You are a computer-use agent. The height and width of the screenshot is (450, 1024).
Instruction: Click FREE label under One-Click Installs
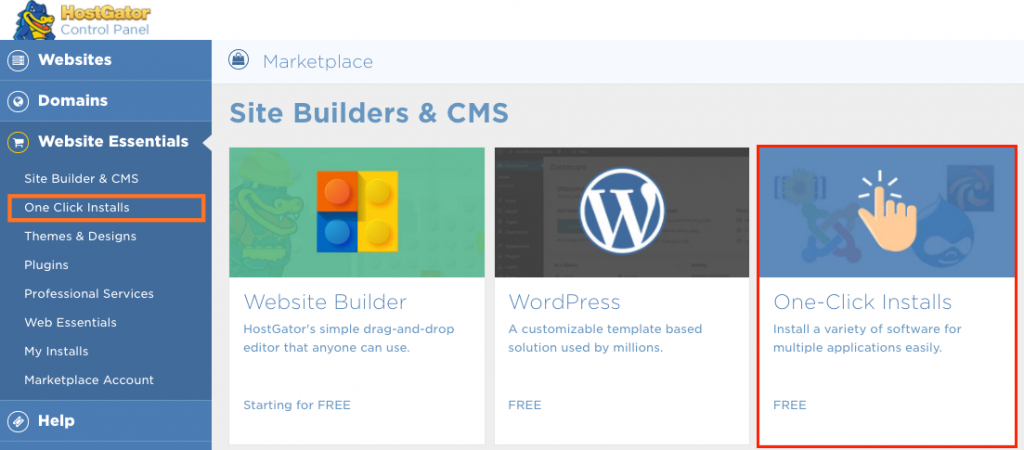[x=790, y=405]
